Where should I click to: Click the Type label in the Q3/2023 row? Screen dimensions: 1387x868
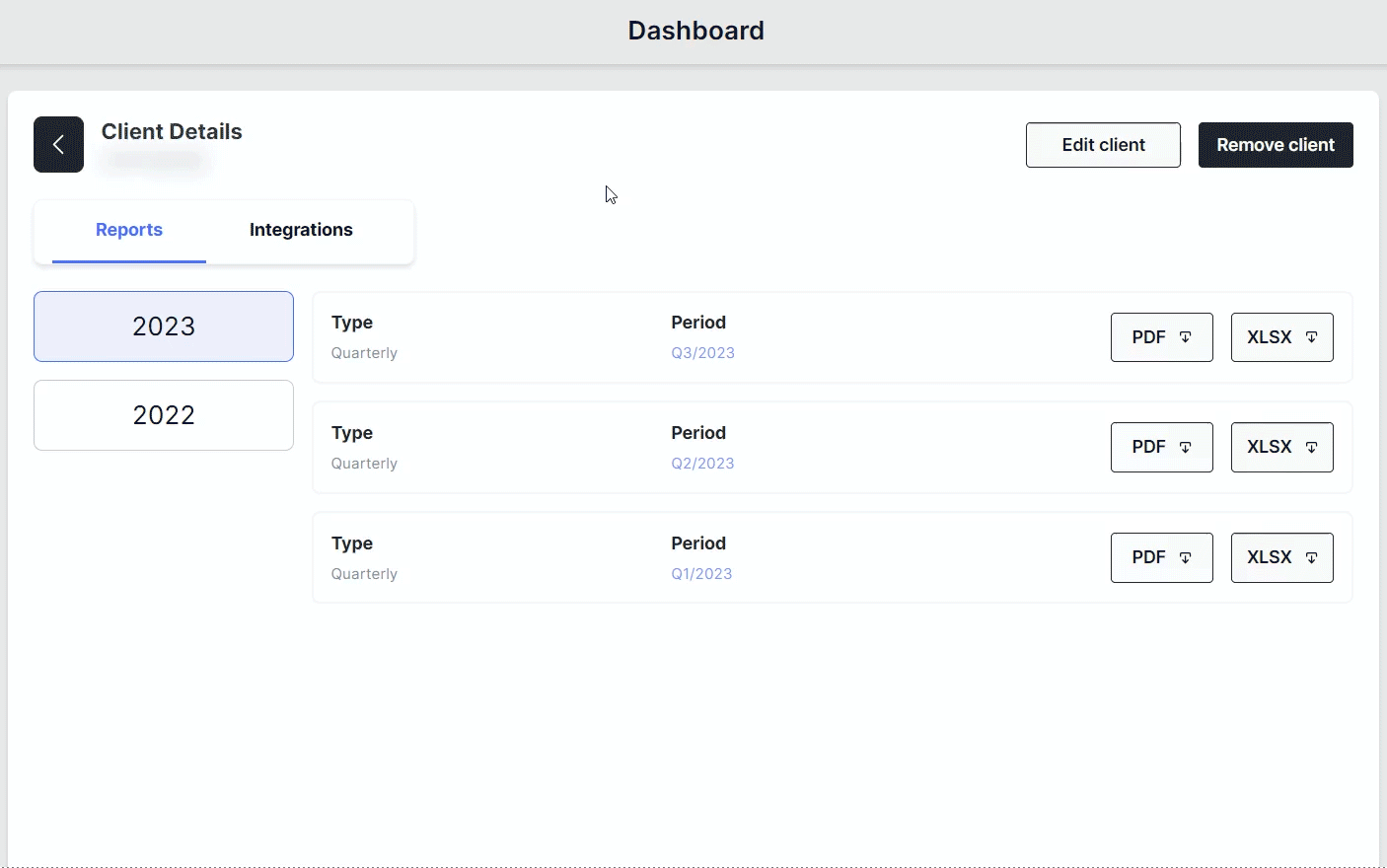(x=352, y=323)
